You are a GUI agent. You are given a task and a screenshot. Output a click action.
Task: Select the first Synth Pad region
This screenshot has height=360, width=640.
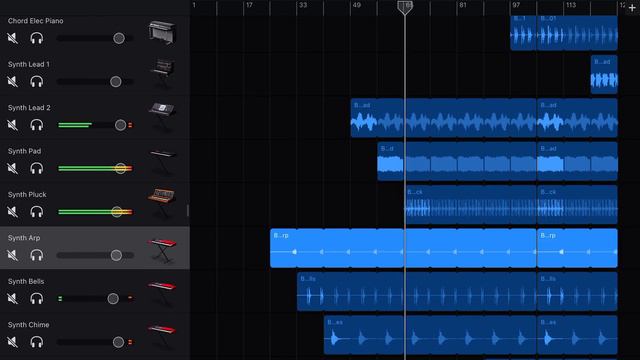click(x=457, y=161)
